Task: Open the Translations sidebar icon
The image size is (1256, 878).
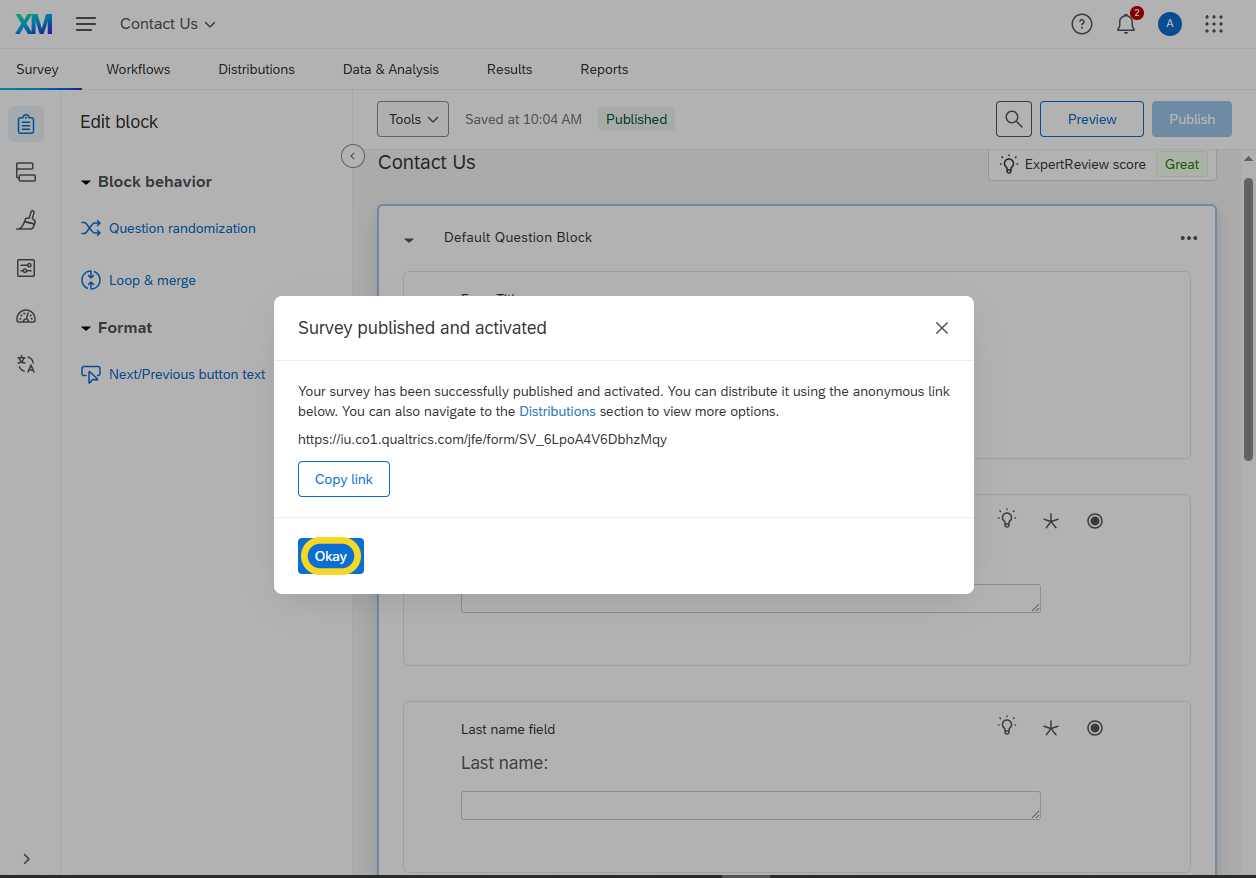Action: click(x=26, y=364)
